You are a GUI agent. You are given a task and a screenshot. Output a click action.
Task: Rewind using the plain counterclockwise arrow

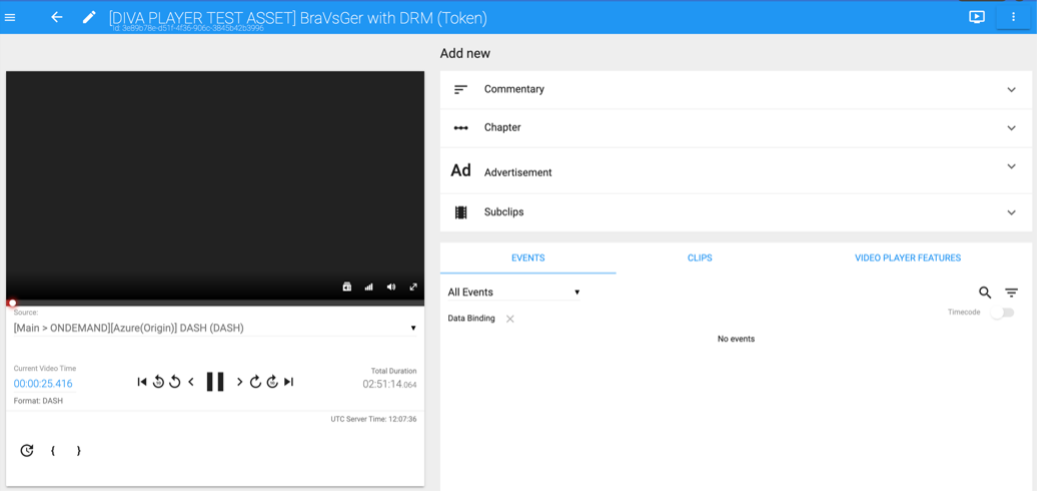175,382
